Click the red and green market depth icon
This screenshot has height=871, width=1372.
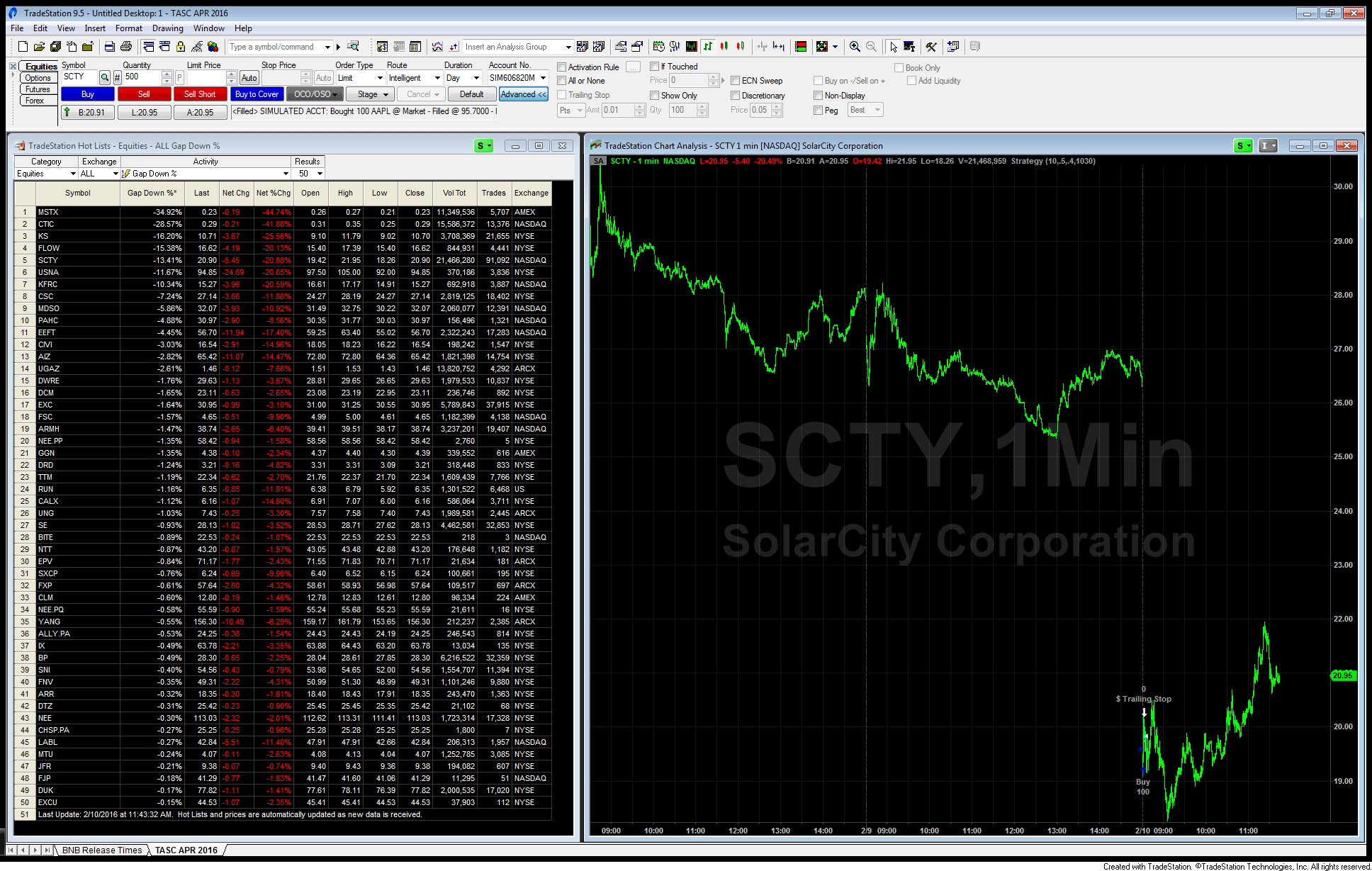(x=801, y=47)
